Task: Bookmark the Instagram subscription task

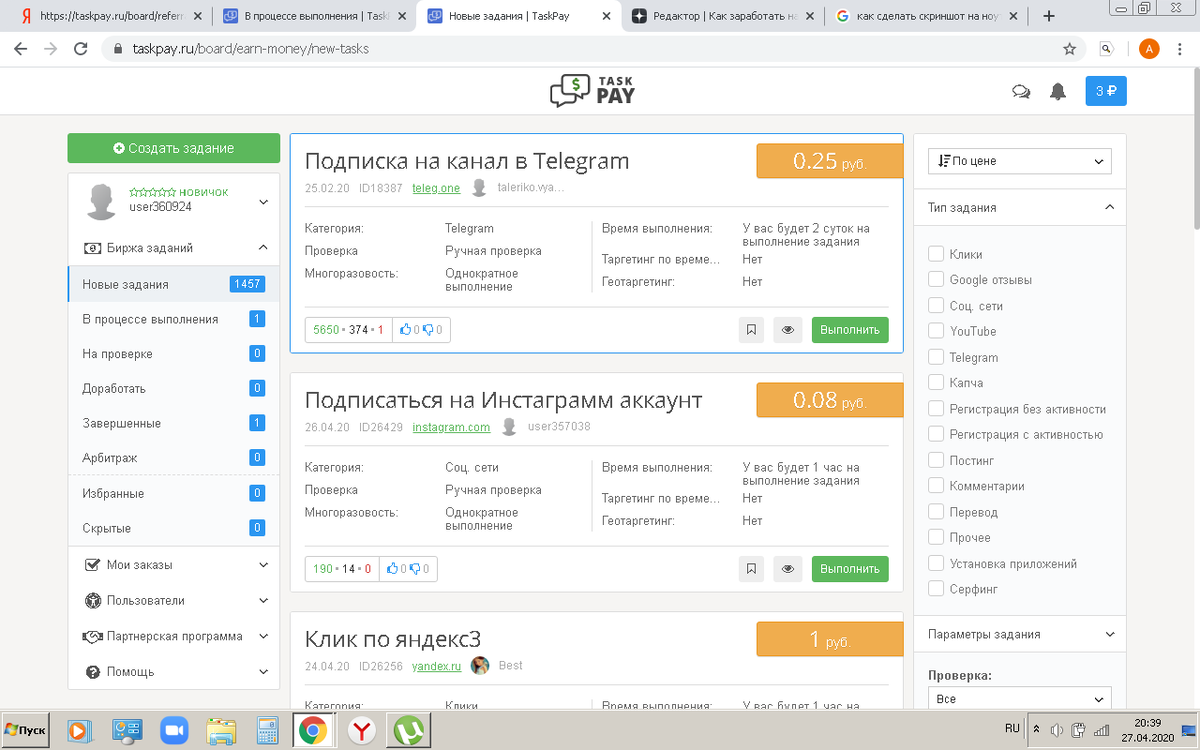Action: coord(751,569)
